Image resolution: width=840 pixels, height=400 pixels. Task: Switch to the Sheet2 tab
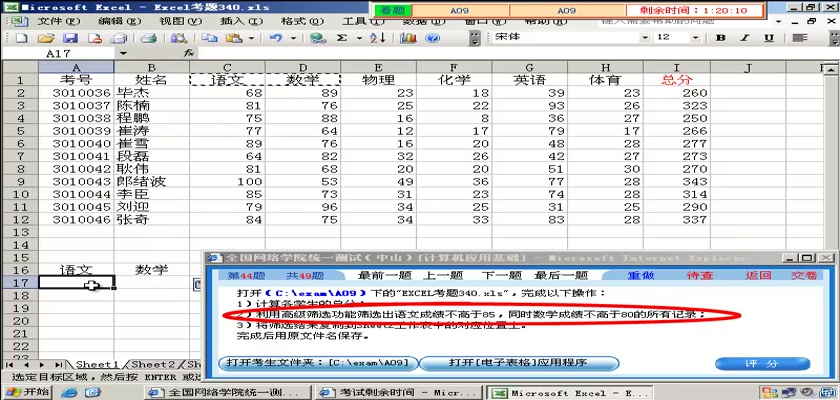[x=153, y=365]
